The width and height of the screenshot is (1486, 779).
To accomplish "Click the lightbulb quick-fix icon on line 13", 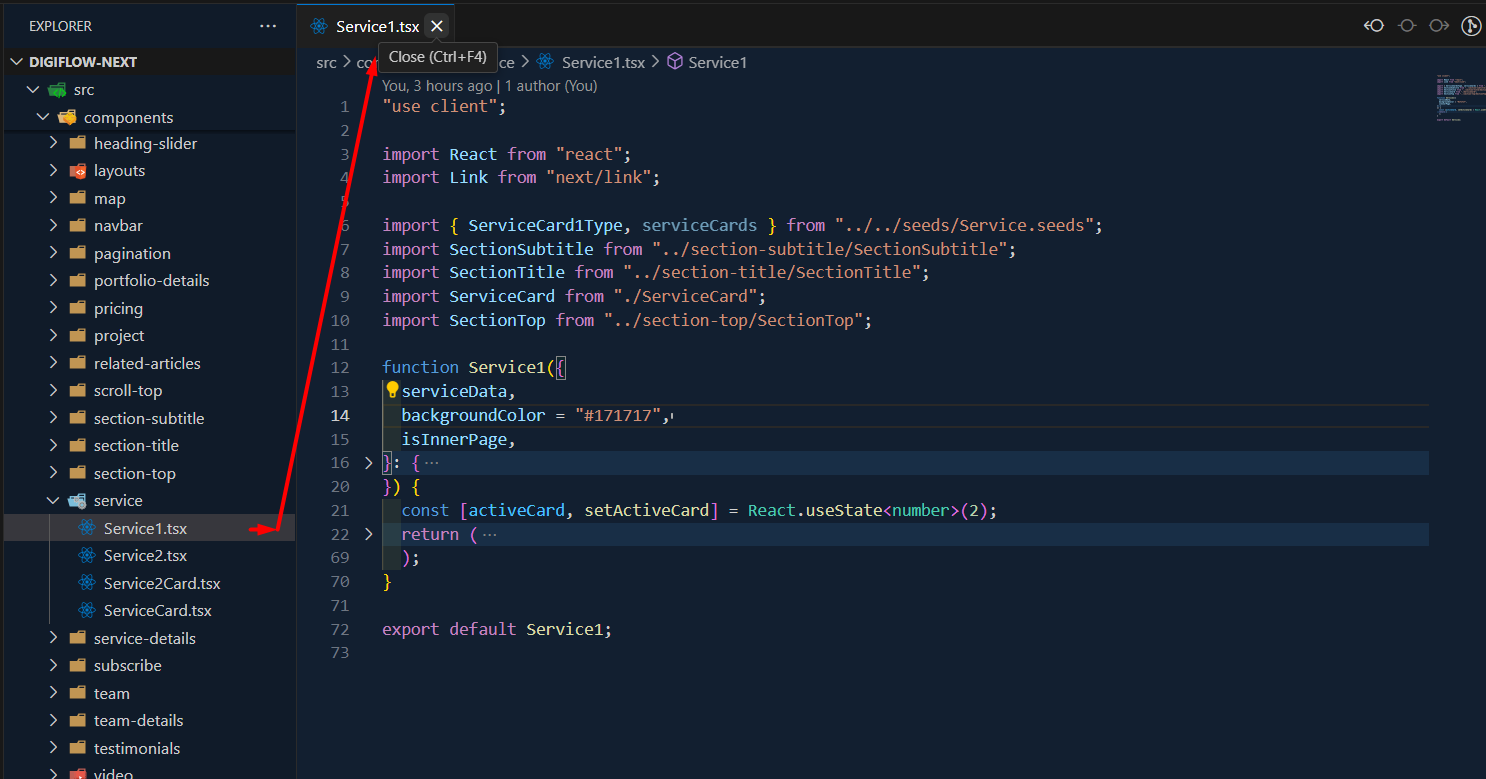I will pos(392,391).
